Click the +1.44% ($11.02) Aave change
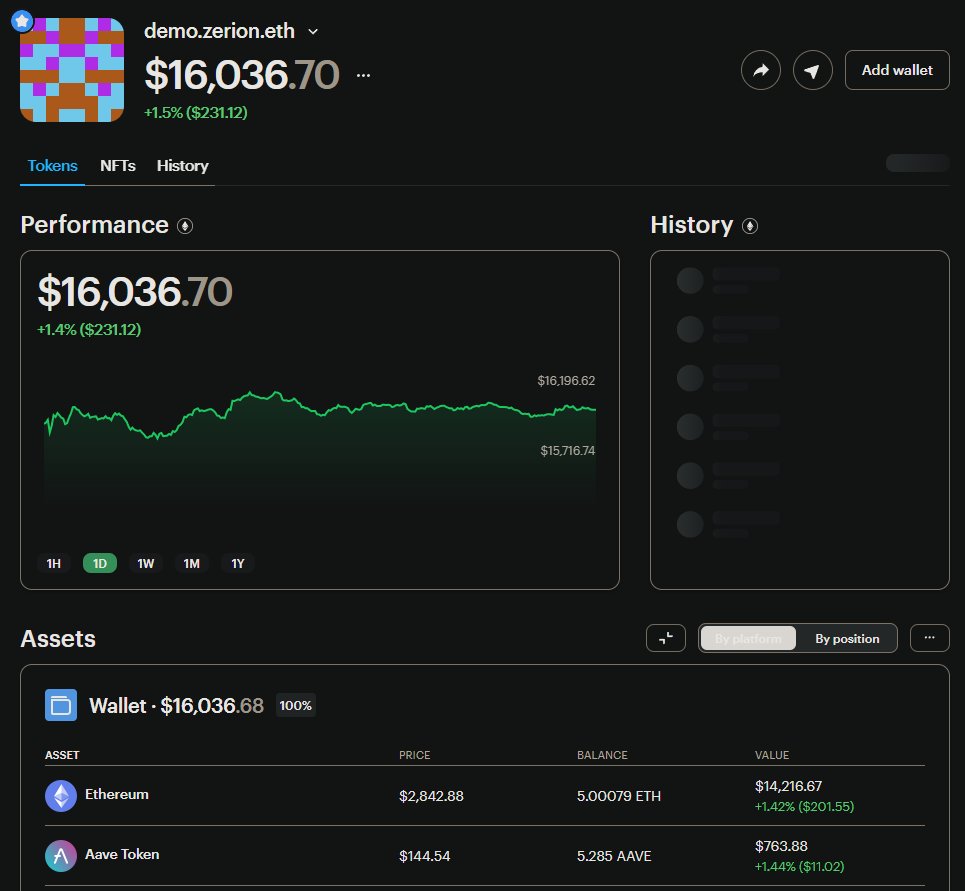This screenshot has width=965, height=891. pyautogui.click(x=799, y=866)
